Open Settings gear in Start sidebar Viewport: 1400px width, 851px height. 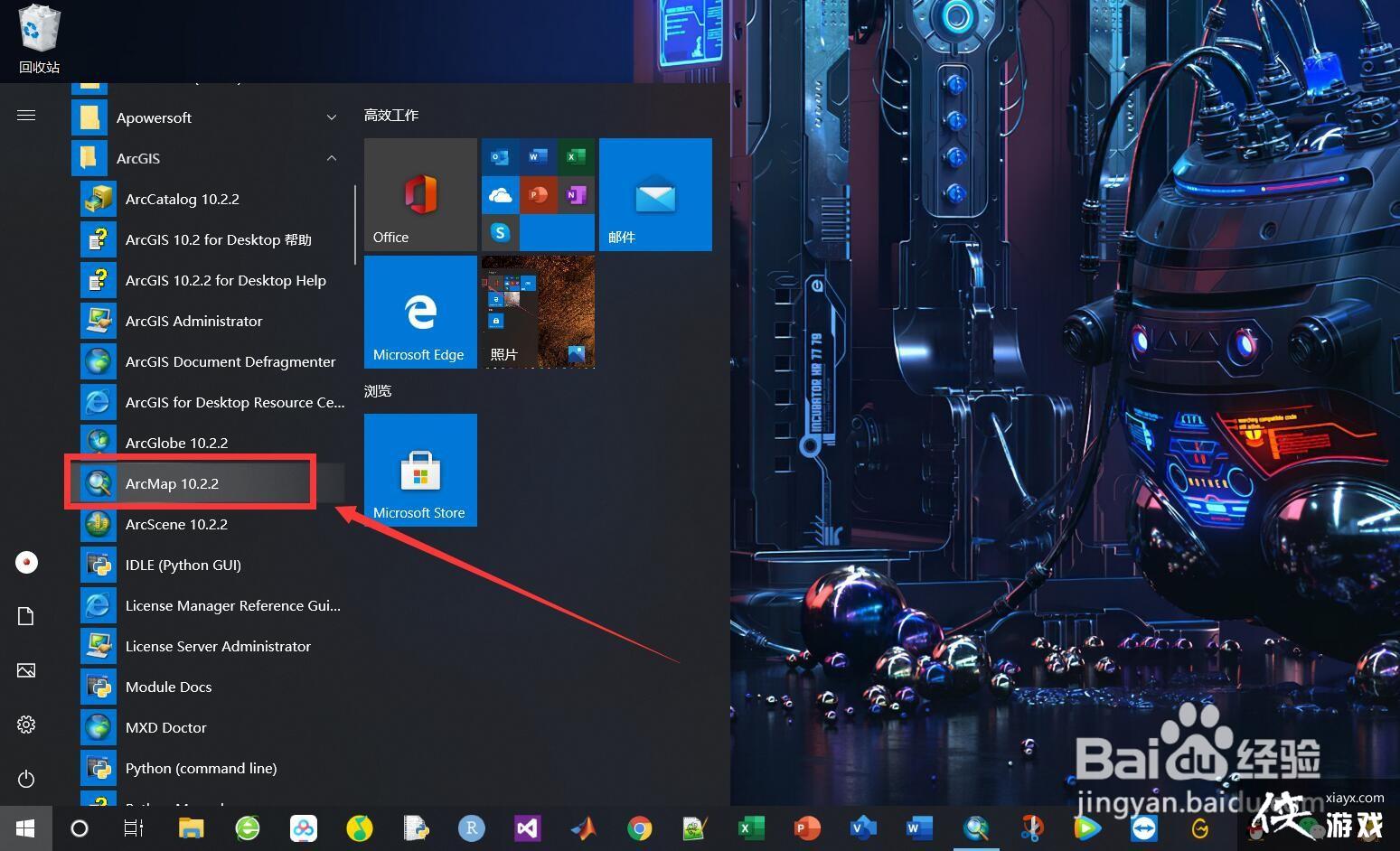tap(26, 725)
